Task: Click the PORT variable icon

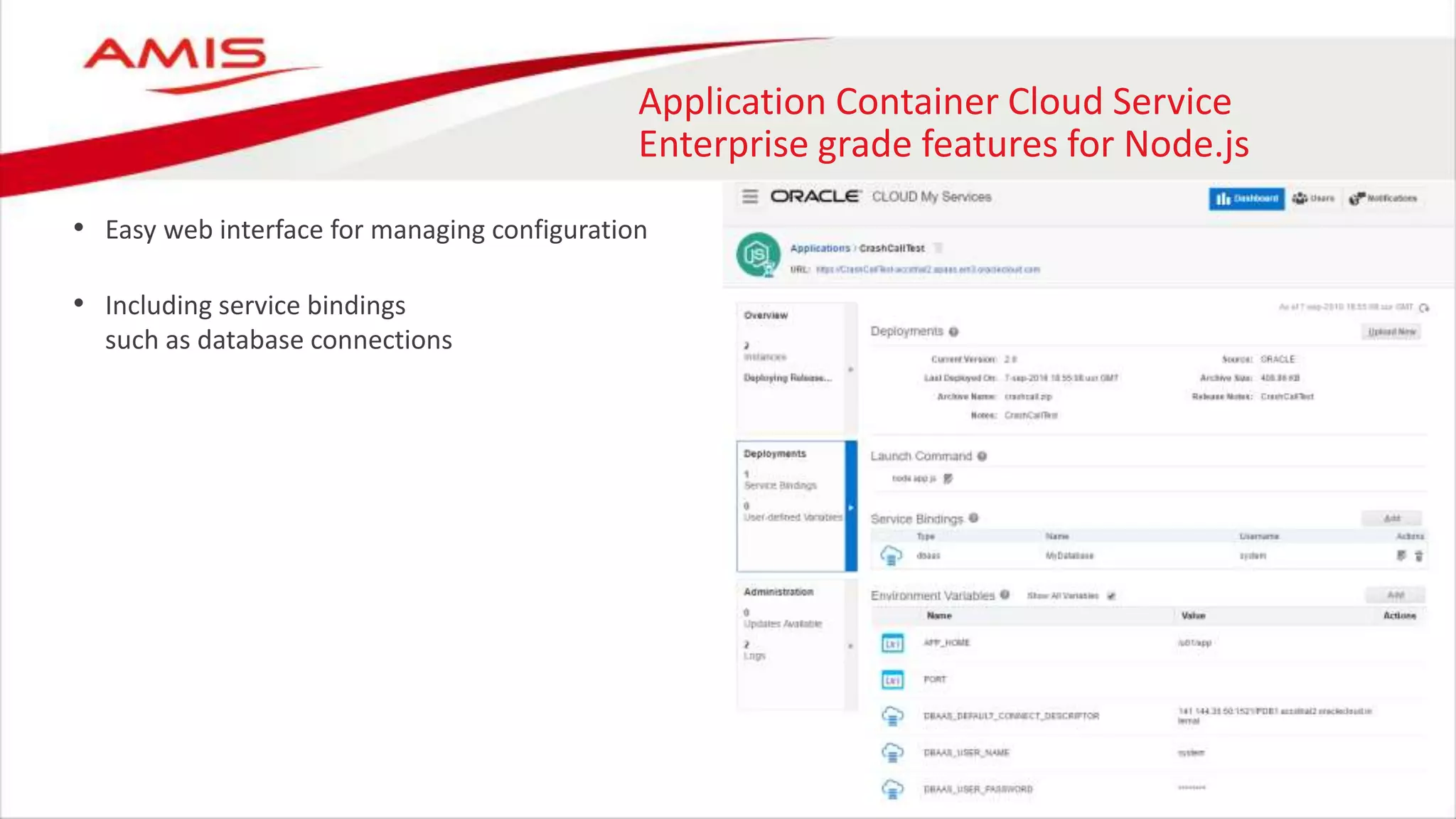Action: tap(892, 680)
